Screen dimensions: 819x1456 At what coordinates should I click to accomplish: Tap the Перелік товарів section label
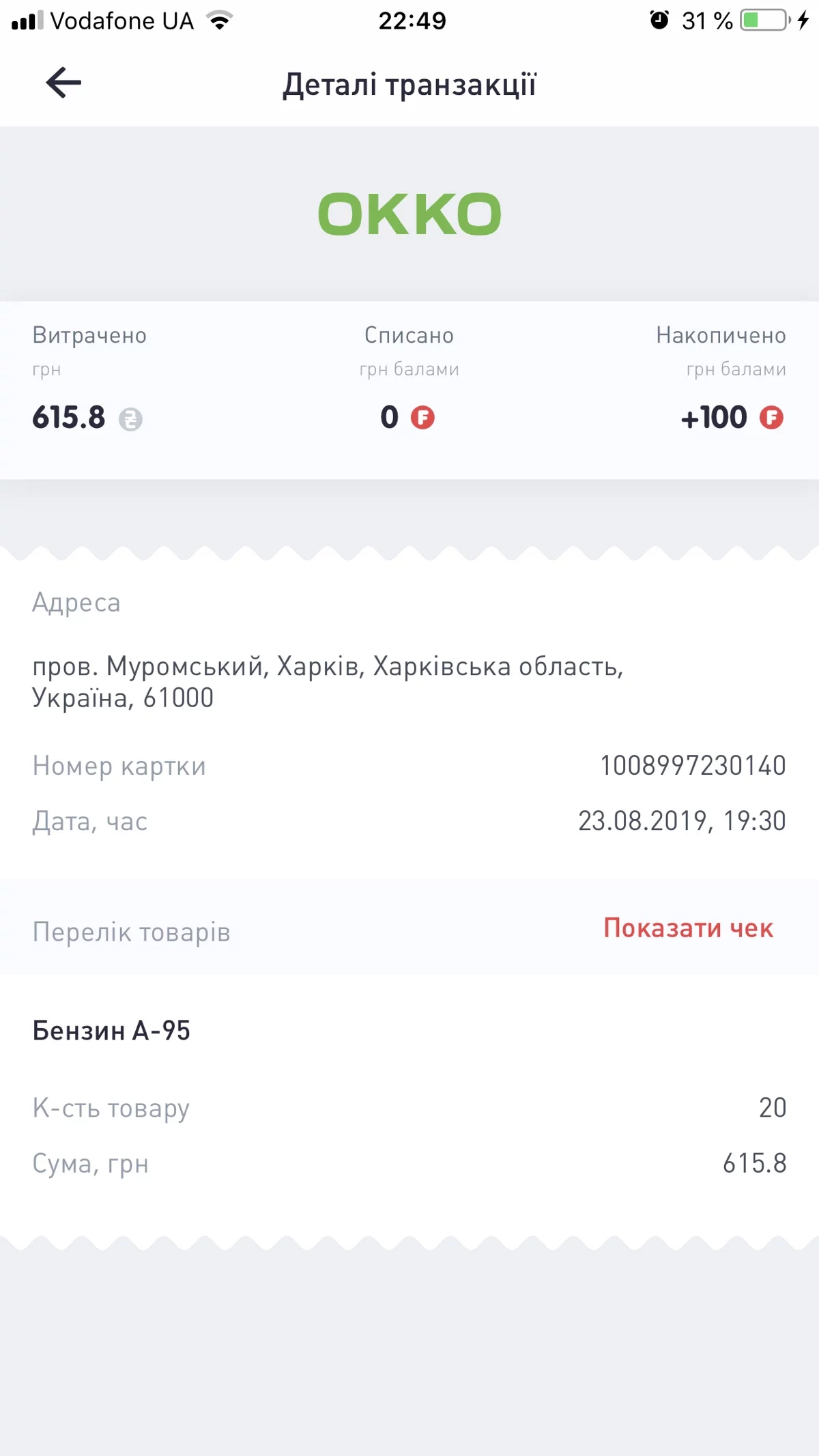132,932
